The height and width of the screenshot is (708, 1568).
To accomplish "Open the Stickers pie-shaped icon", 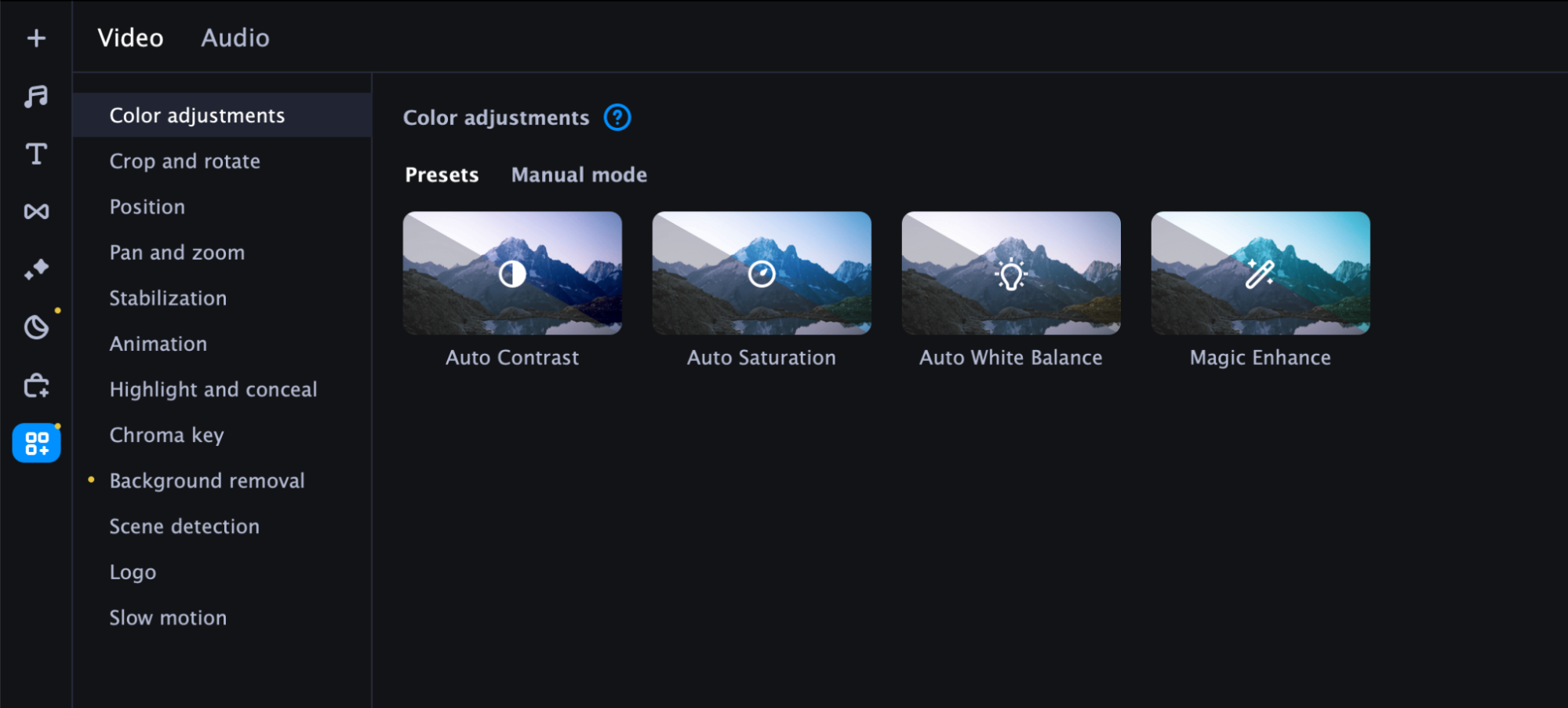I will pos(36,327).
